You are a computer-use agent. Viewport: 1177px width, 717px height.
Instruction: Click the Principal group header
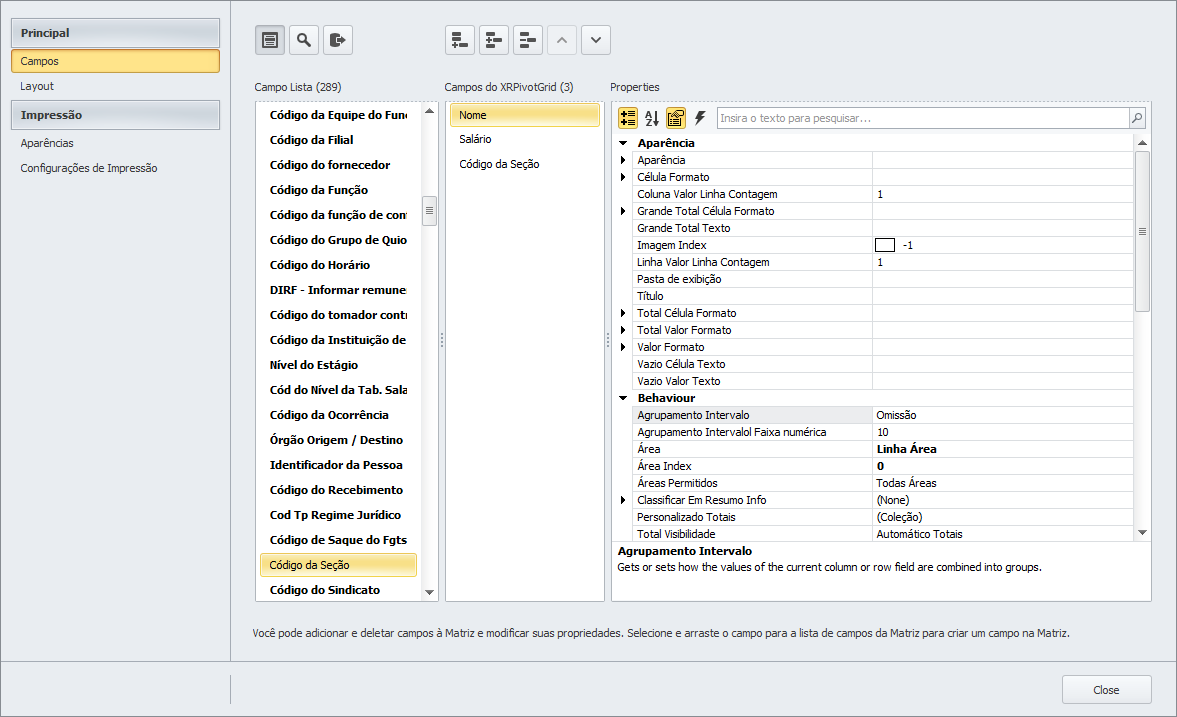(116, 33)
